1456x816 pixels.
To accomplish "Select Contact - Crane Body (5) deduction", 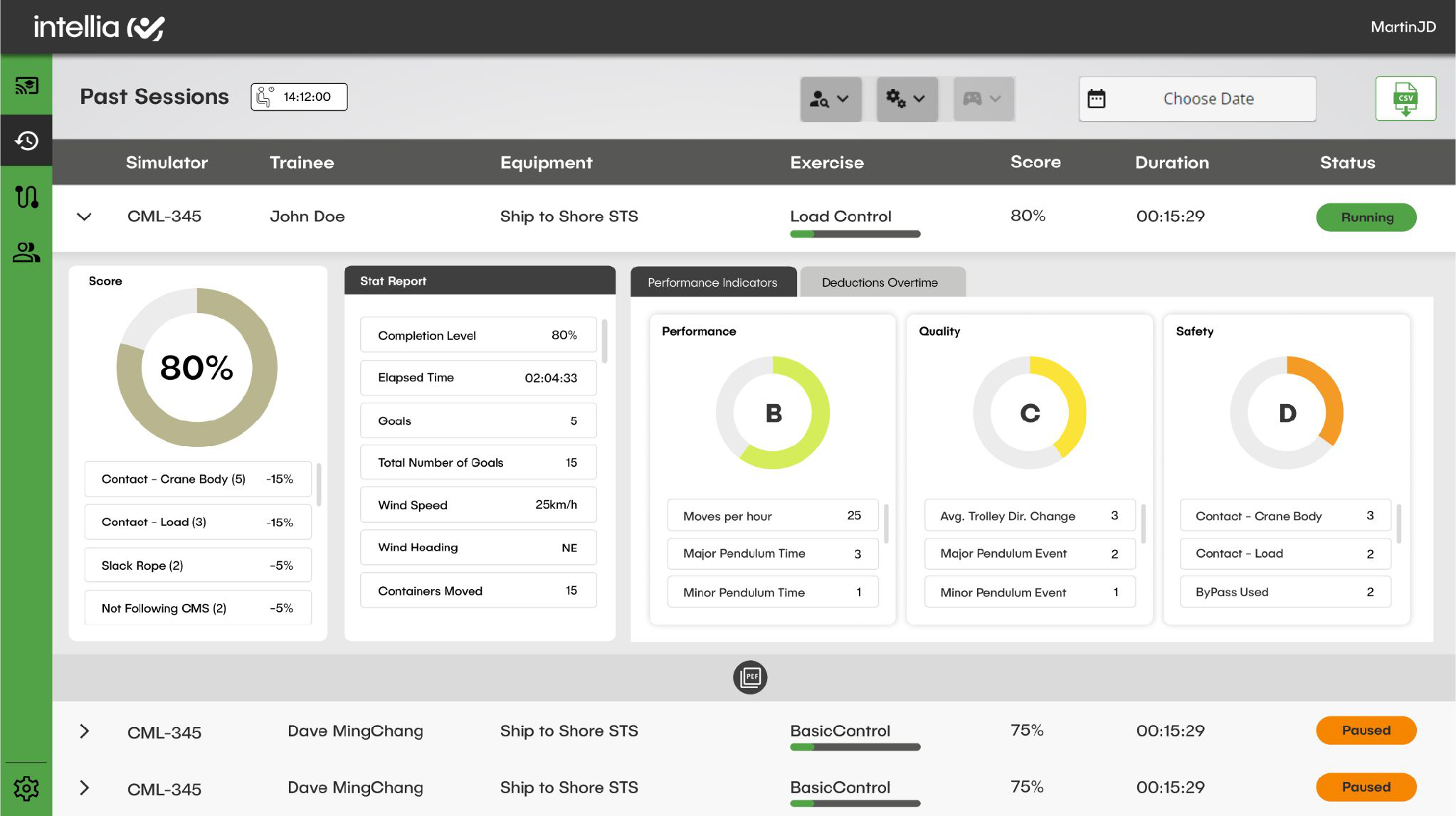I will (198, 479).
